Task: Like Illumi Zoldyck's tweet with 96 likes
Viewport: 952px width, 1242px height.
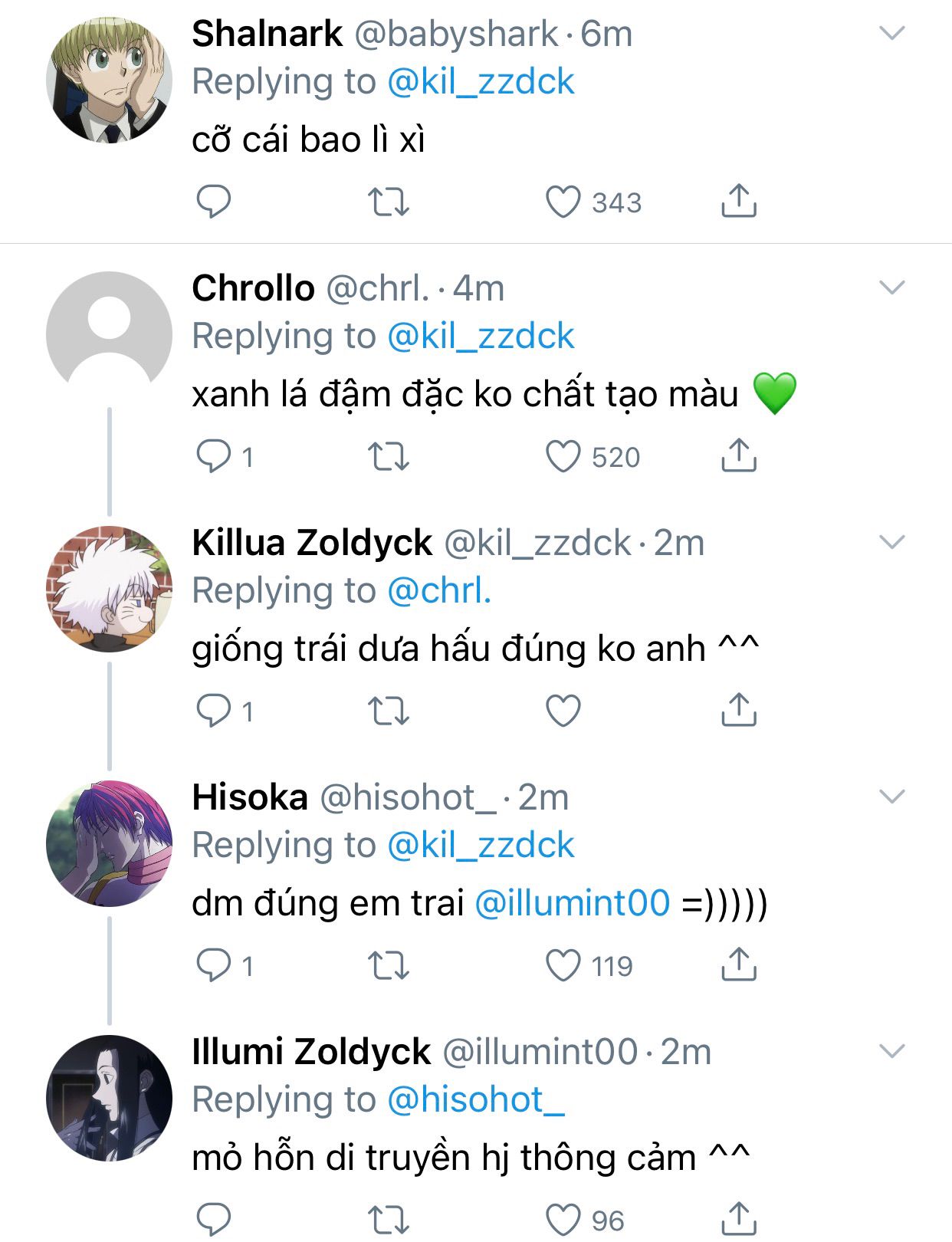Action: (563, 1218)
